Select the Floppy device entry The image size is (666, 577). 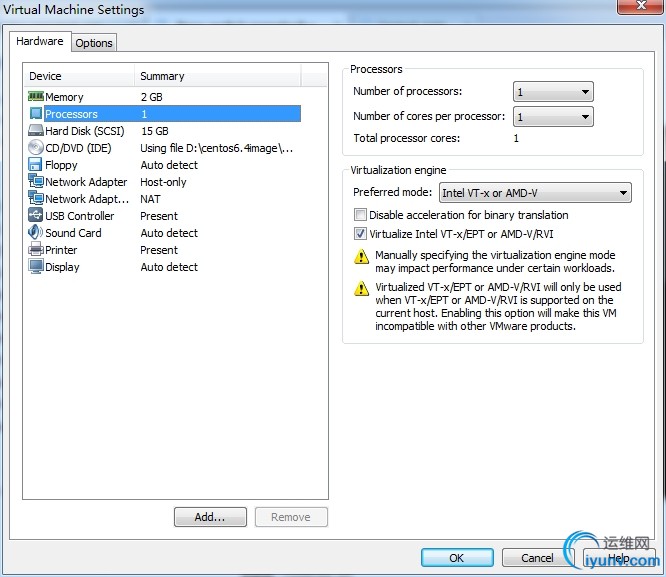click(x=61, y=165)
